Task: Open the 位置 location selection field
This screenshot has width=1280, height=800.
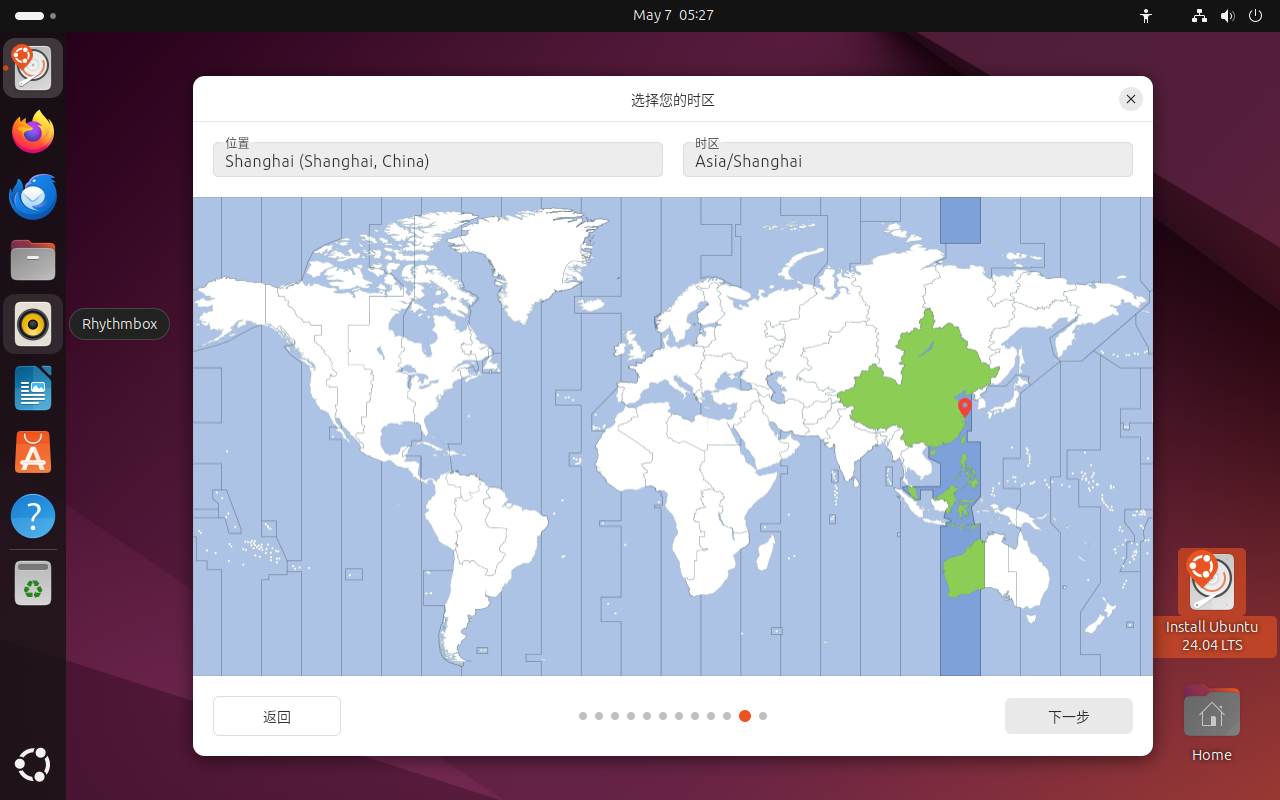Action: [x=437, y=159]
